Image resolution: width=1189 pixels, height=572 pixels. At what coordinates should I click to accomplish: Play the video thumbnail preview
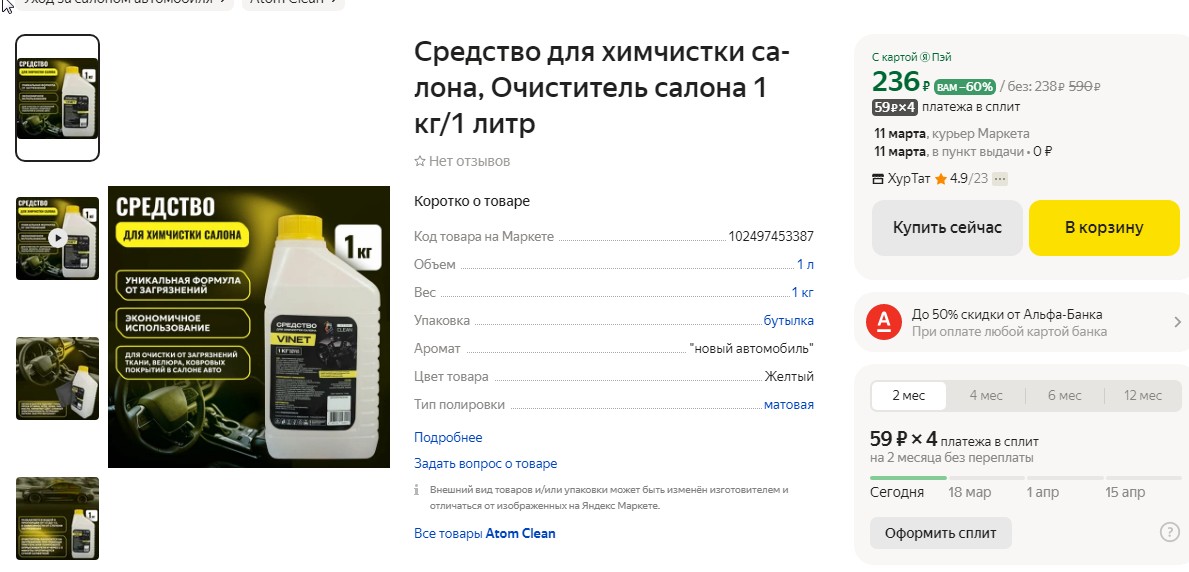58,238
